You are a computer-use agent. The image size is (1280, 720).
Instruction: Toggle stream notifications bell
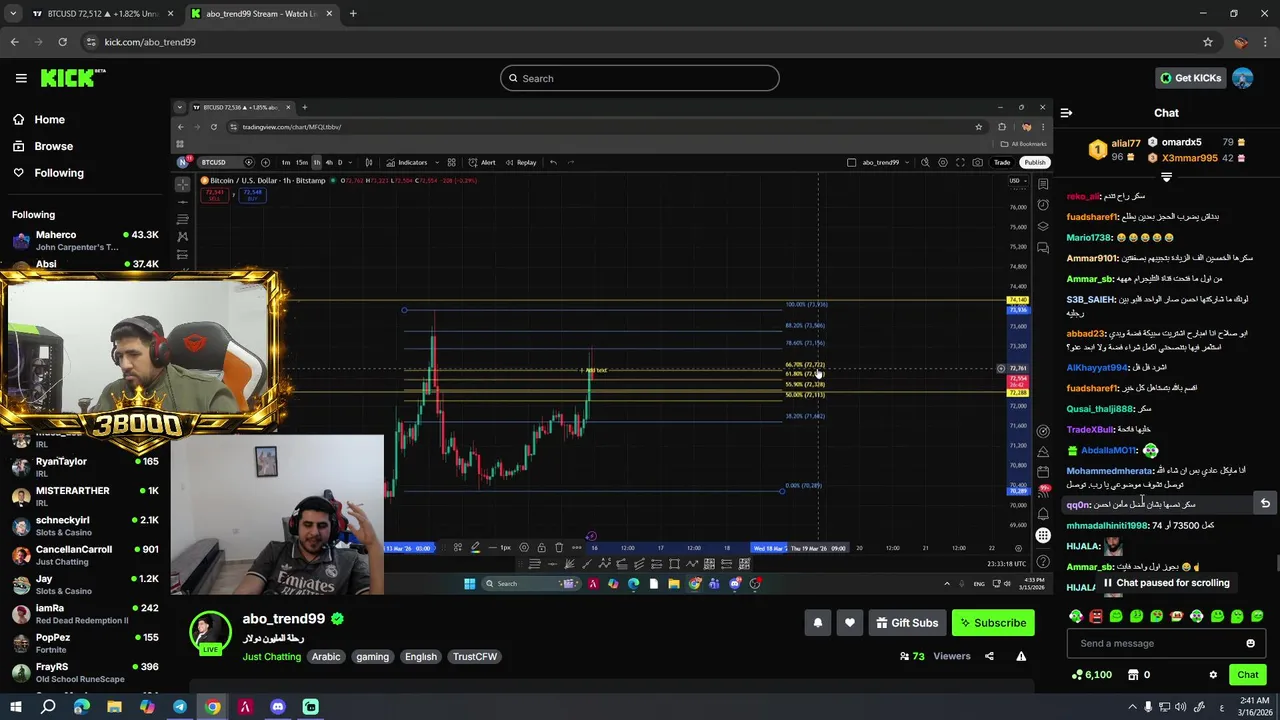[x=818, y=623]
